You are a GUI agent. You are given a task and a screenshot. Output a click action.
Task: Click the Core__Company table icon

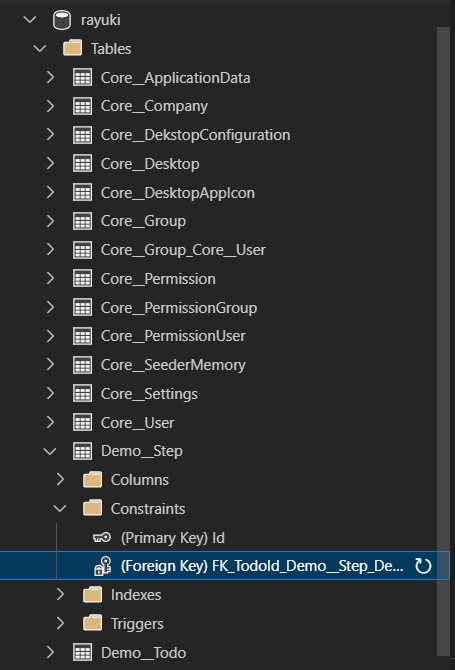coord(82,106)
